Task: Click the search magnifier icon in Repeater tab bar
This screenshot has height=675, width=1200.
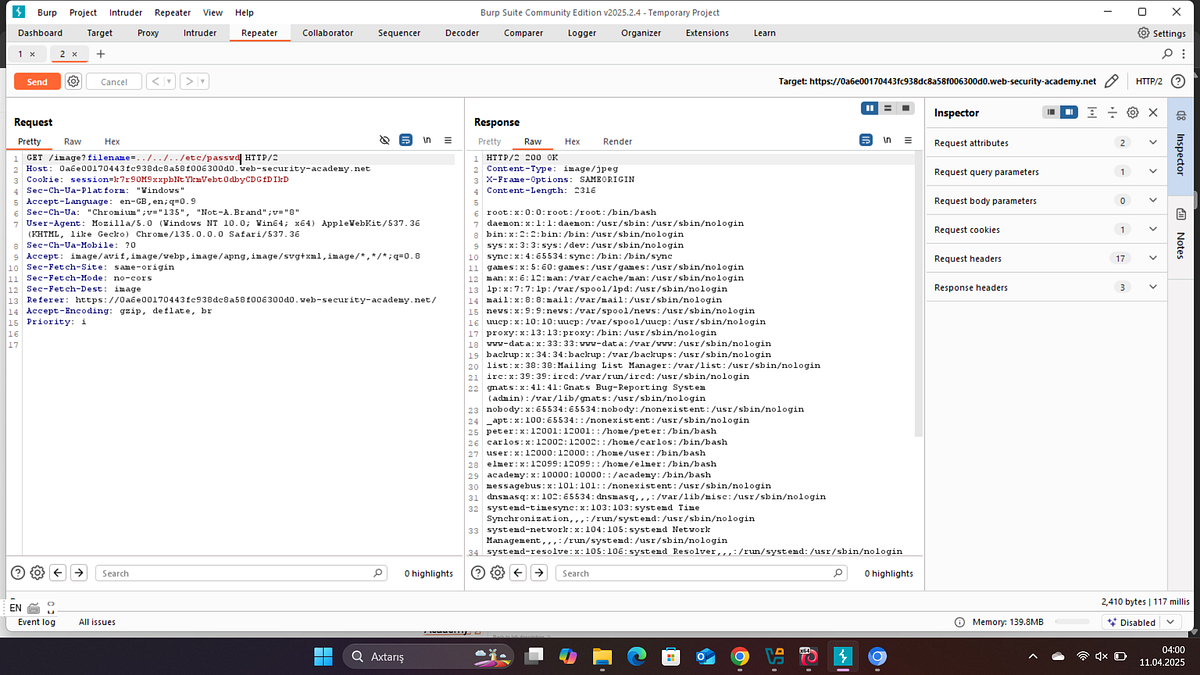Action: pos(1165,53)
